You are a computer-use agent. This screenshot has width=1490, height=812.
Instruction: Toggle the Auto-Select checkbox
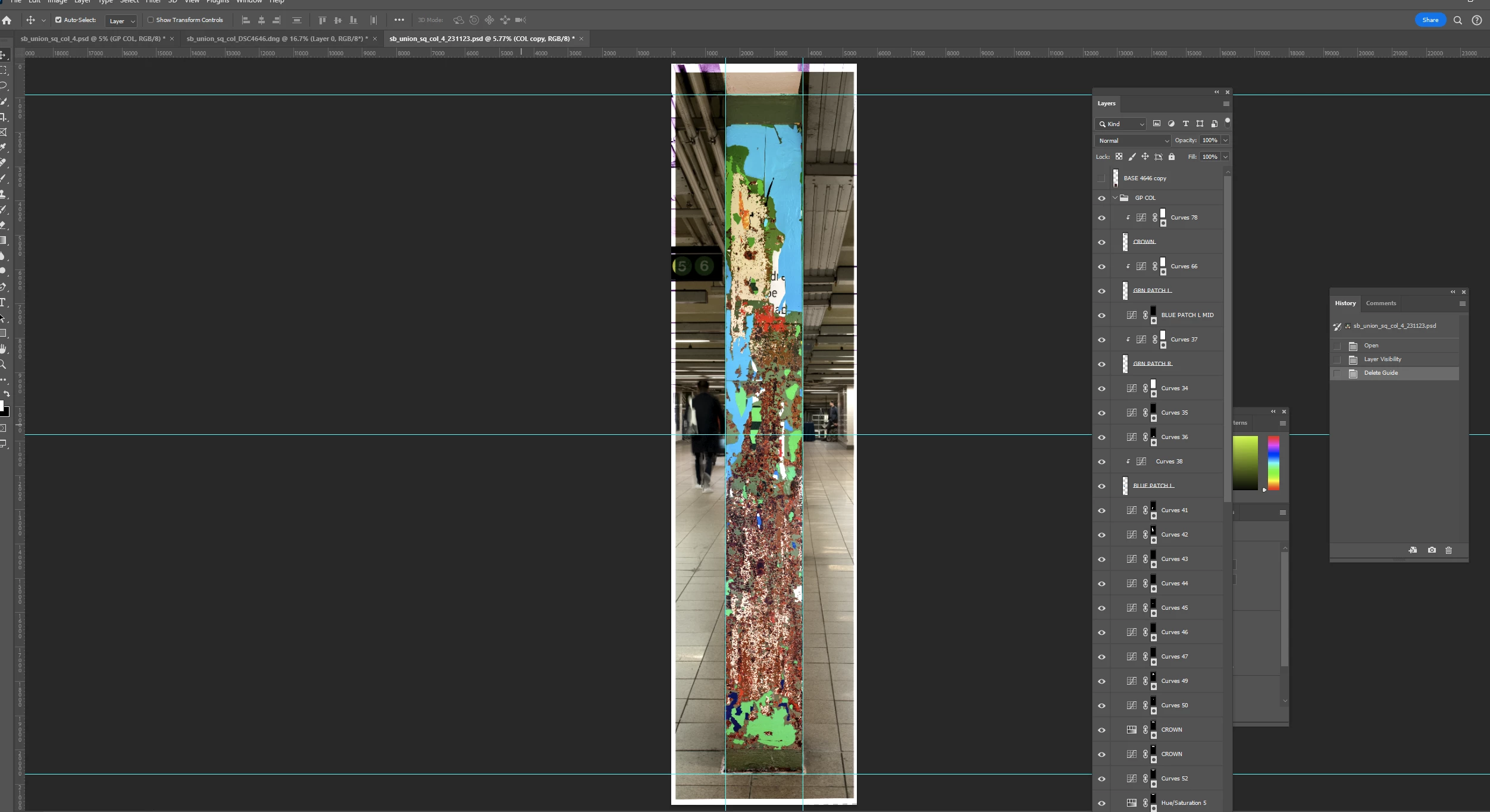point(58,20)
